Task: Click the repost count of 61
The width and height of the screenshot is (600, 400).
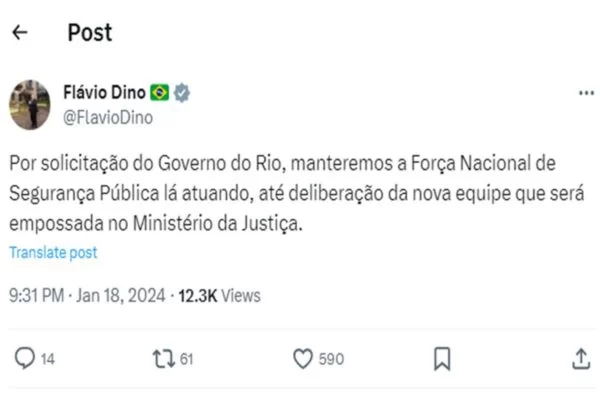Action: pos(187,359)
